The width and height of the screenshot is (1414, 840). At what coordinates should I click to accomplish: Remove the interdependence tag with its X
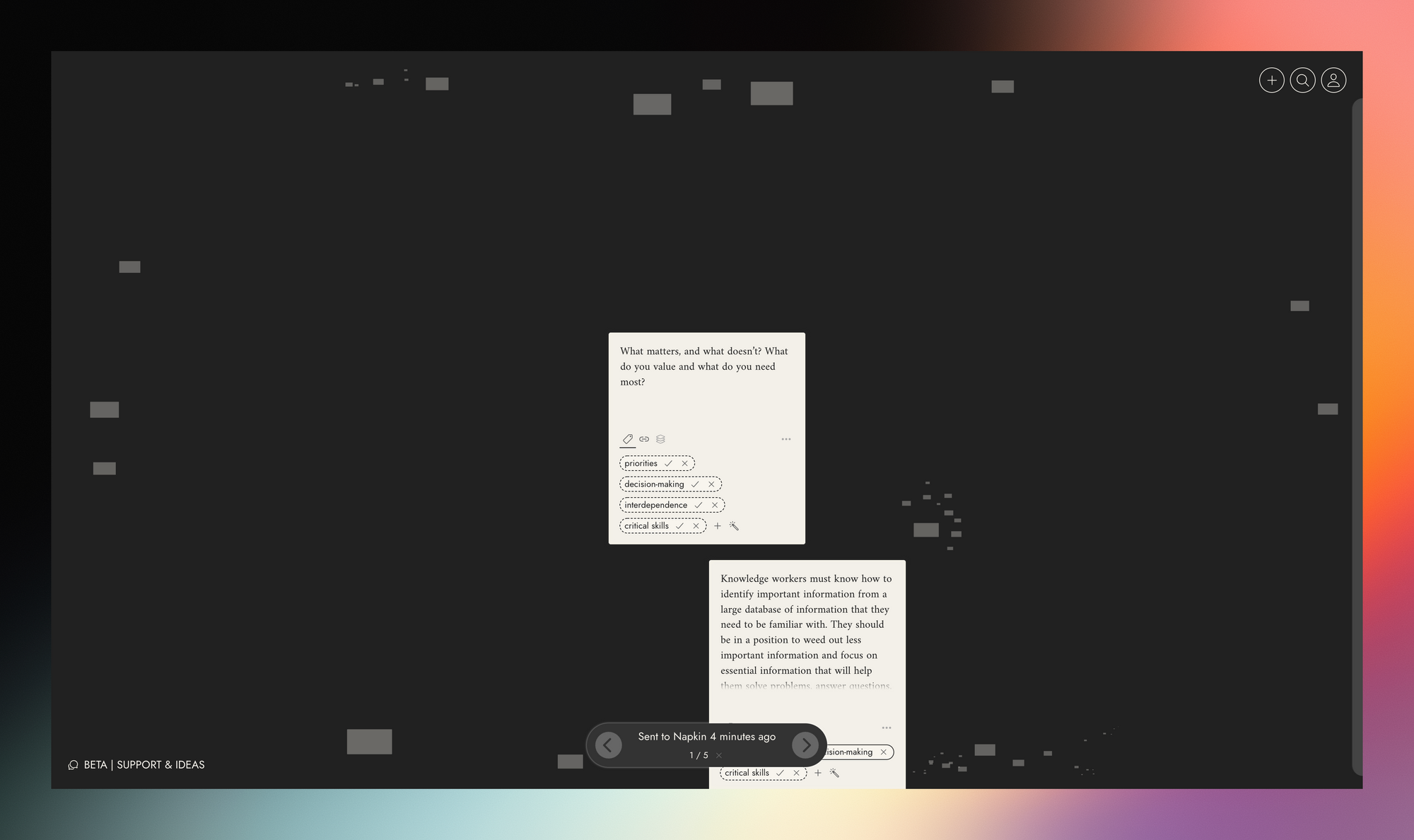click(715, 505)
